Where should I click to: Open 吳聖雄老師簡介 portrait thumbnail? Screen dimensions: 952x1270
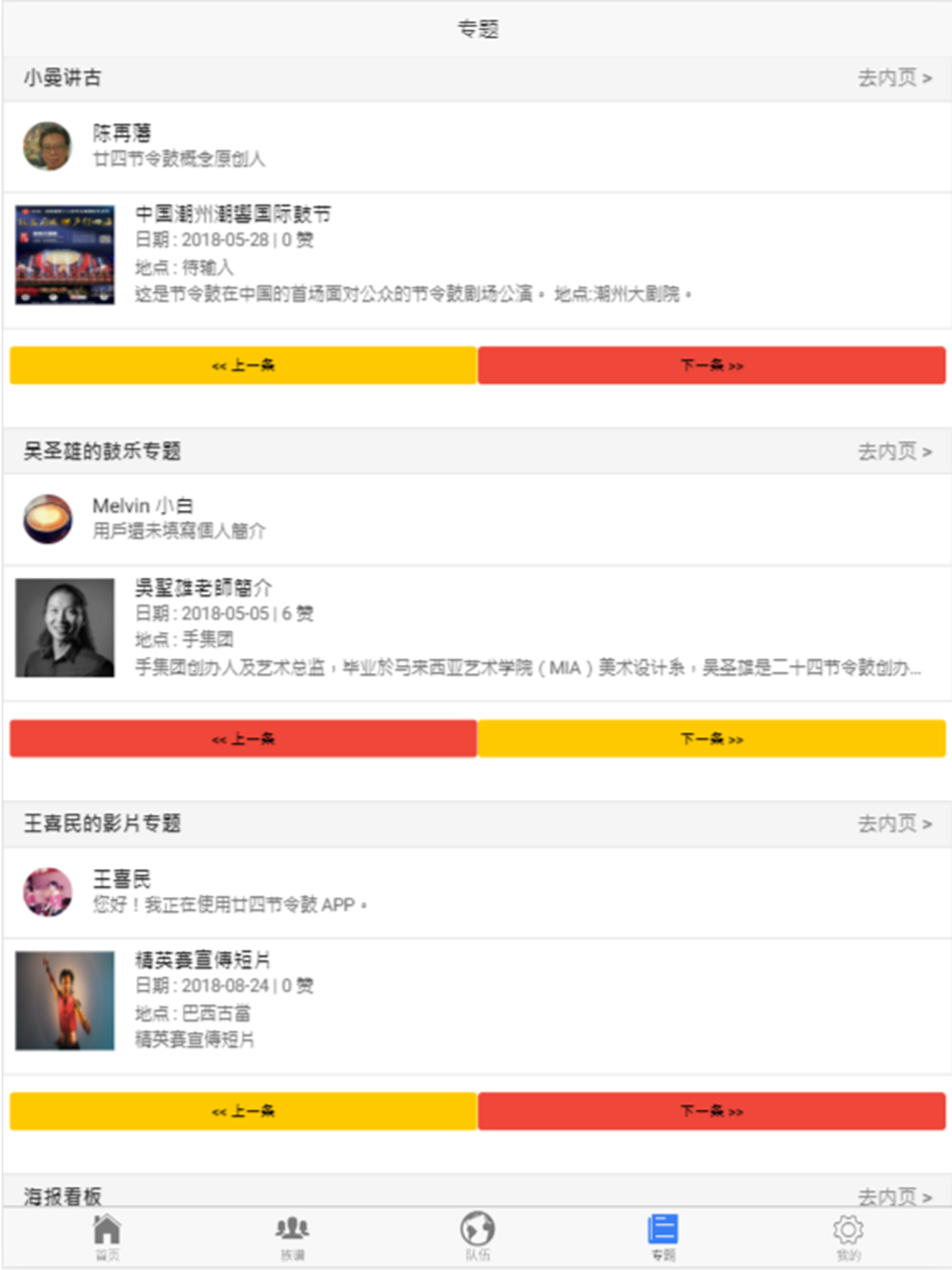65,628
